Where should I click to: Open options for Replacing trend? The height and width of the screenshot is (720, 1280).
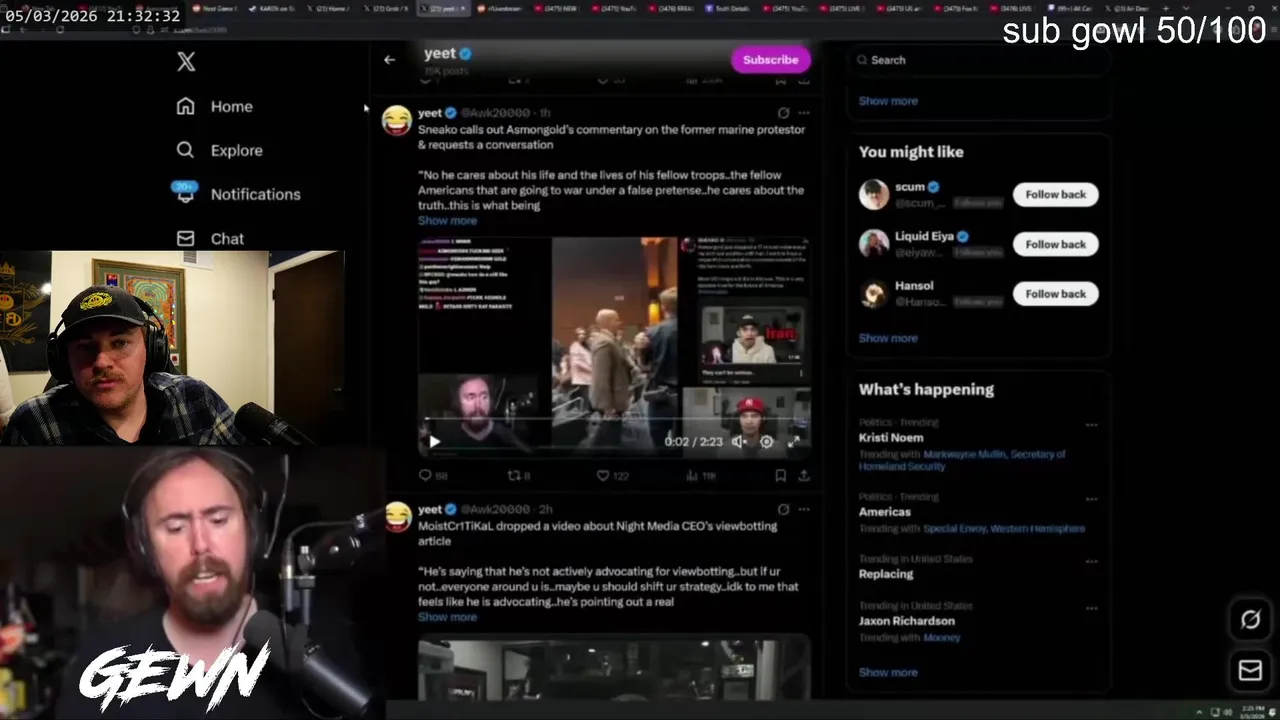point(1092,560)
